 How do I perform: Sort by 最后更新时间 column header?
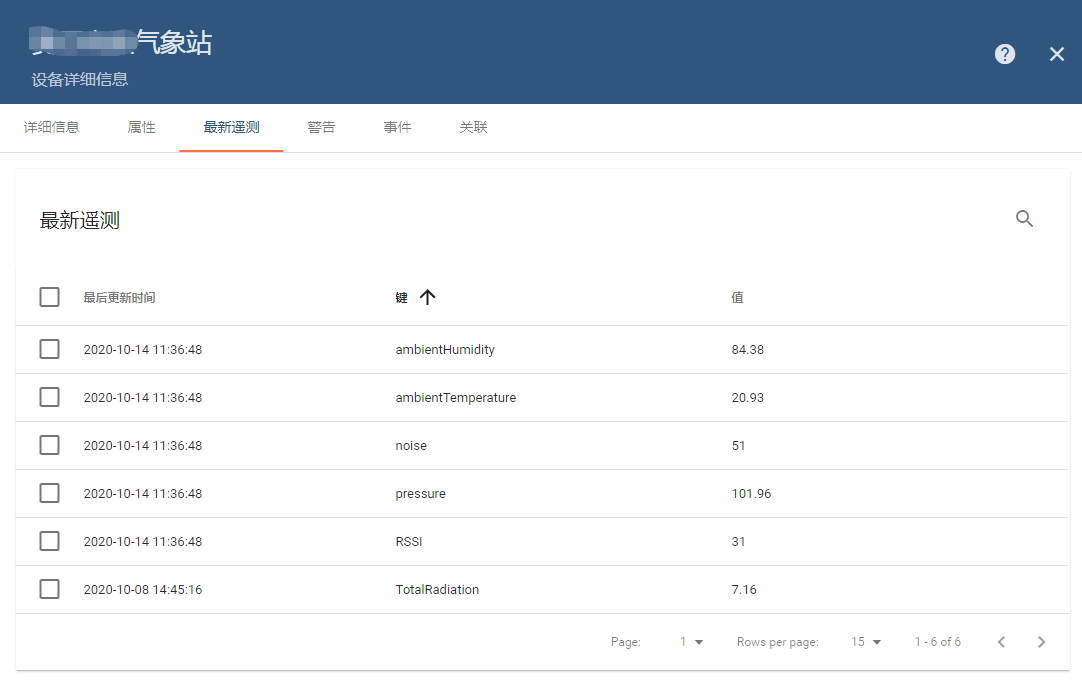coord(119,298)
